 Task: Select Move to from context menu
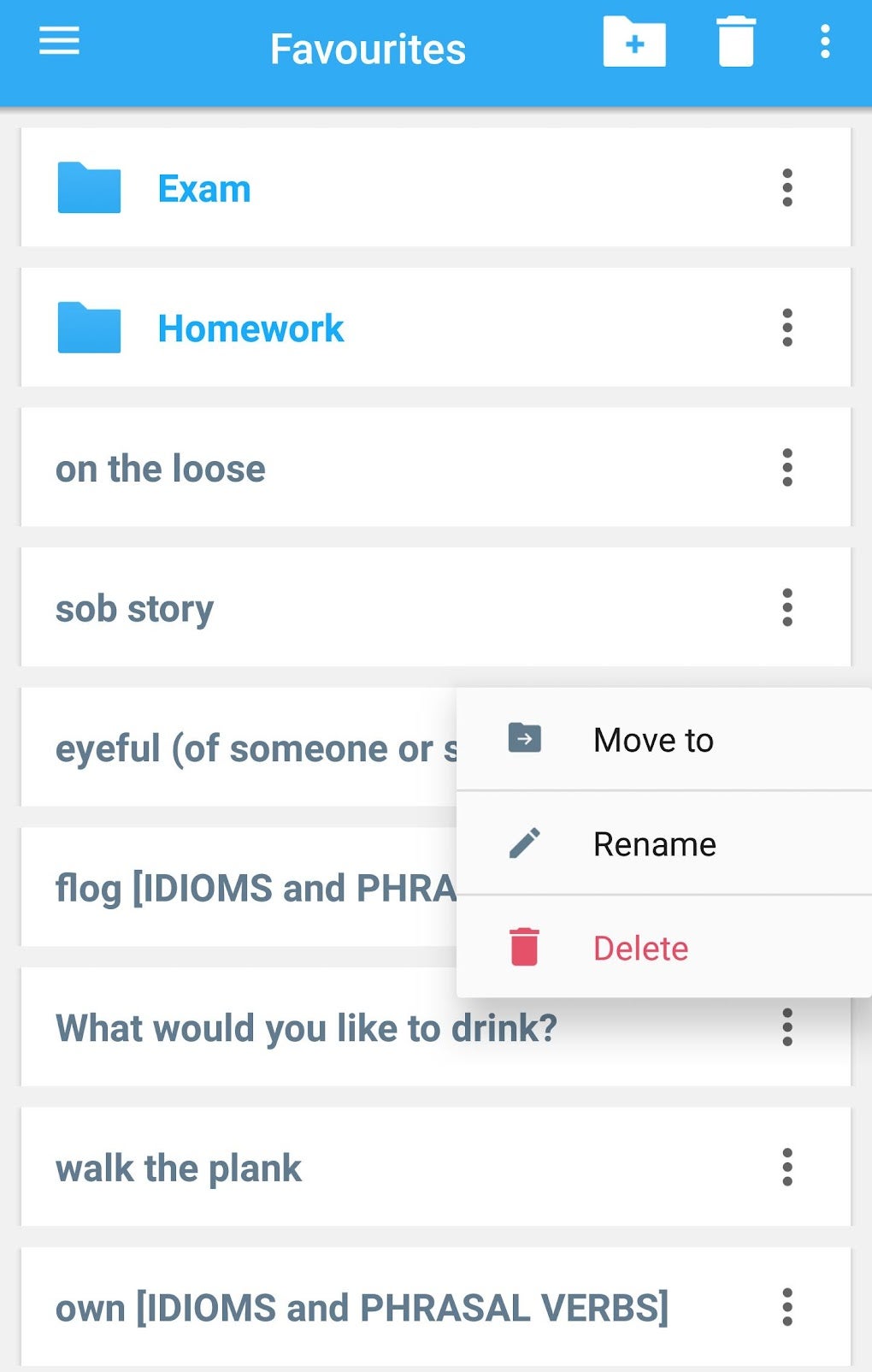pos(653,740)
